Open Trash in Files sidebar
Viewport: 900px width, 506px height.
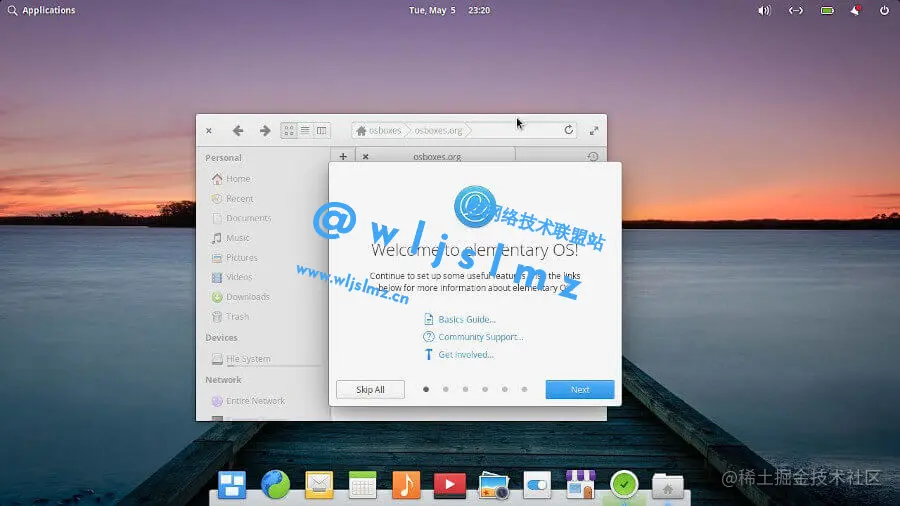[231, 317]
